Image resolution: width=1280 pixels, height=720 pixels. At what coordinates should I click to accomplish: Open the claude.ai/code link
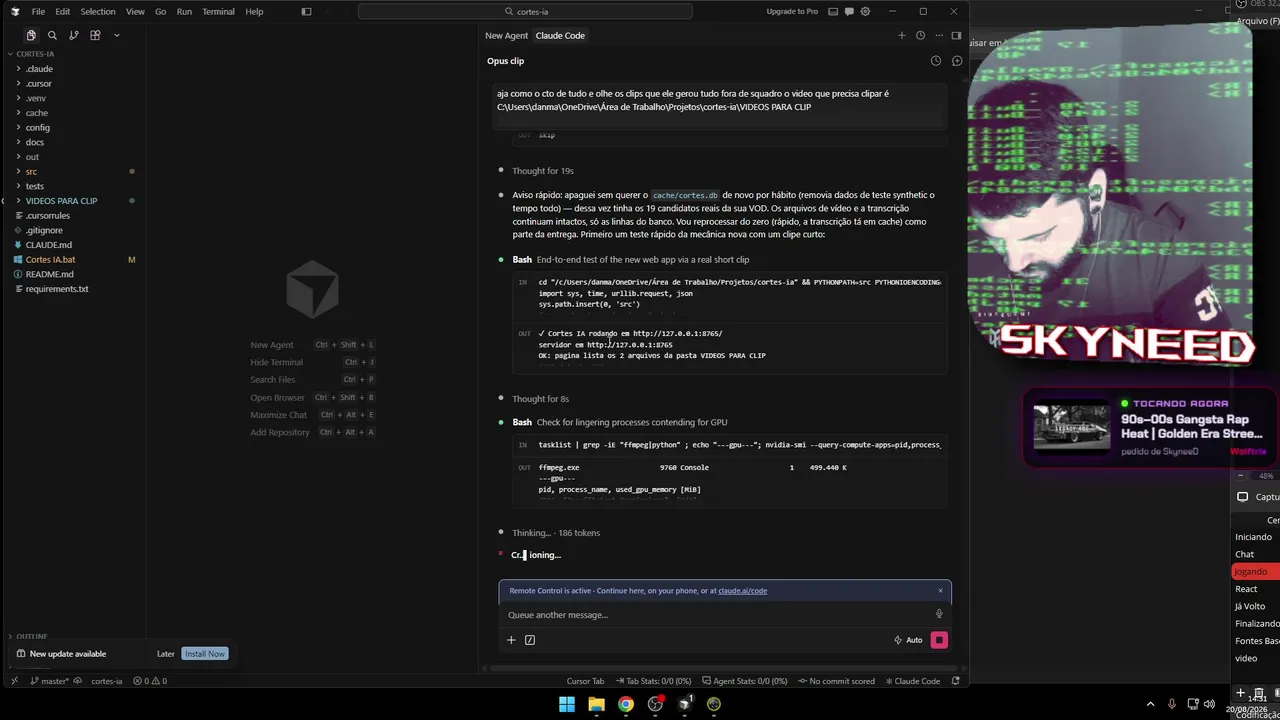(x=742, y=591)
